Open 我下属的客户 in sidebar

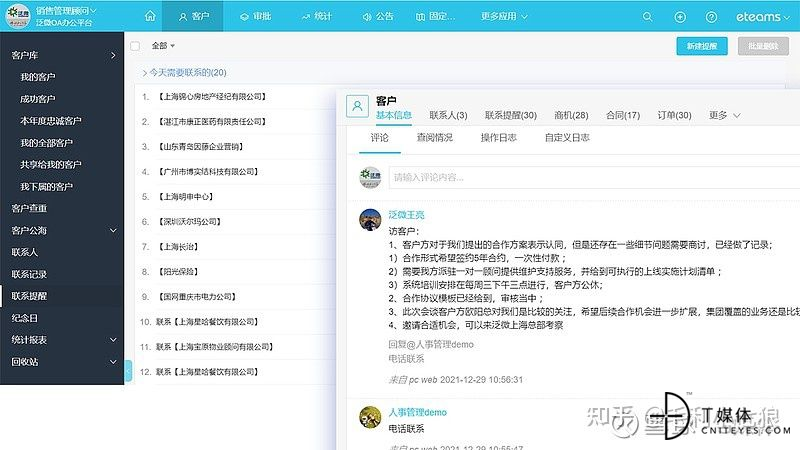click(46, 187)
